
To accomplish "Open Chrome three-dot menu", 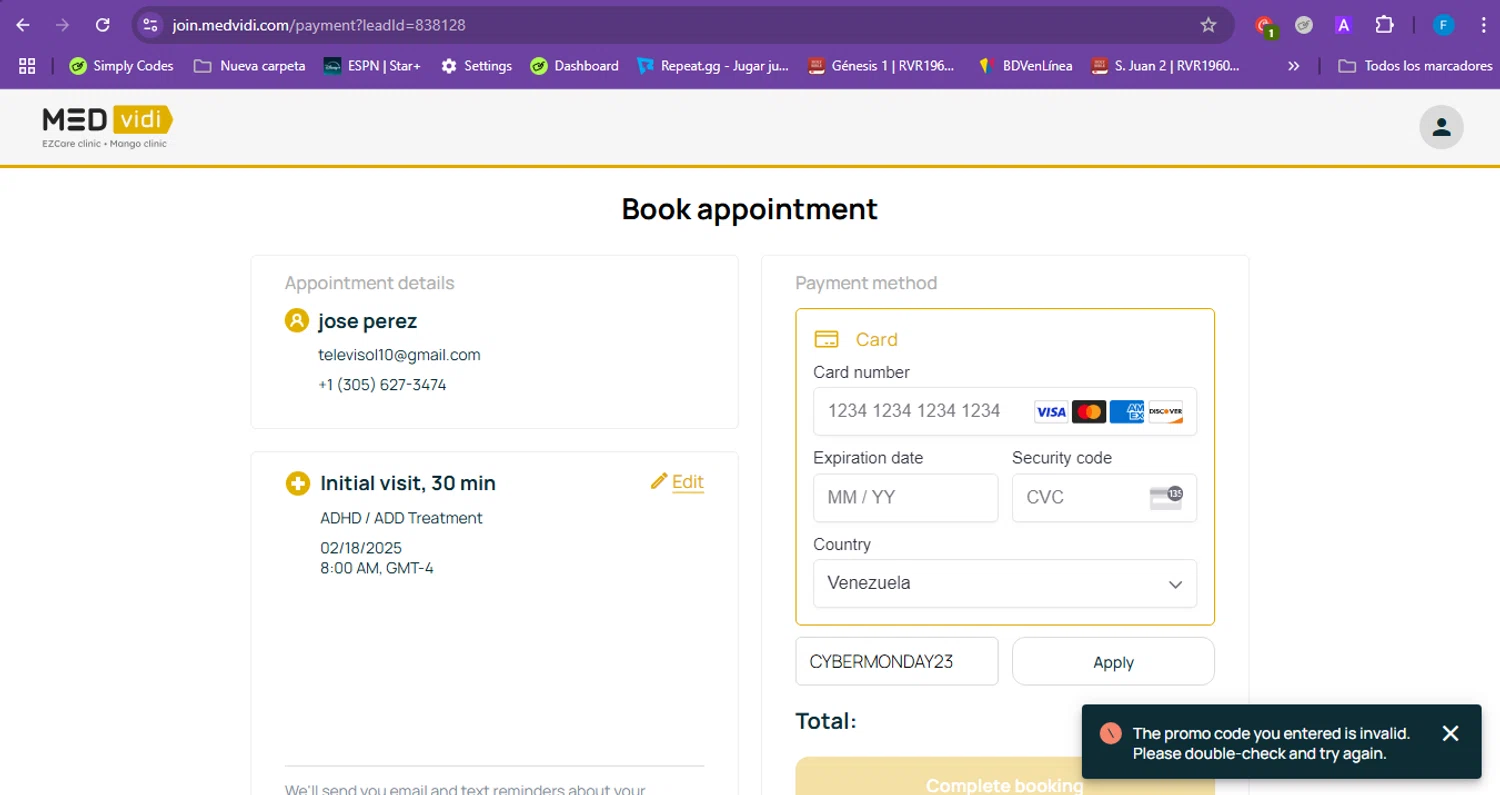I will (x=1483, y=25).
